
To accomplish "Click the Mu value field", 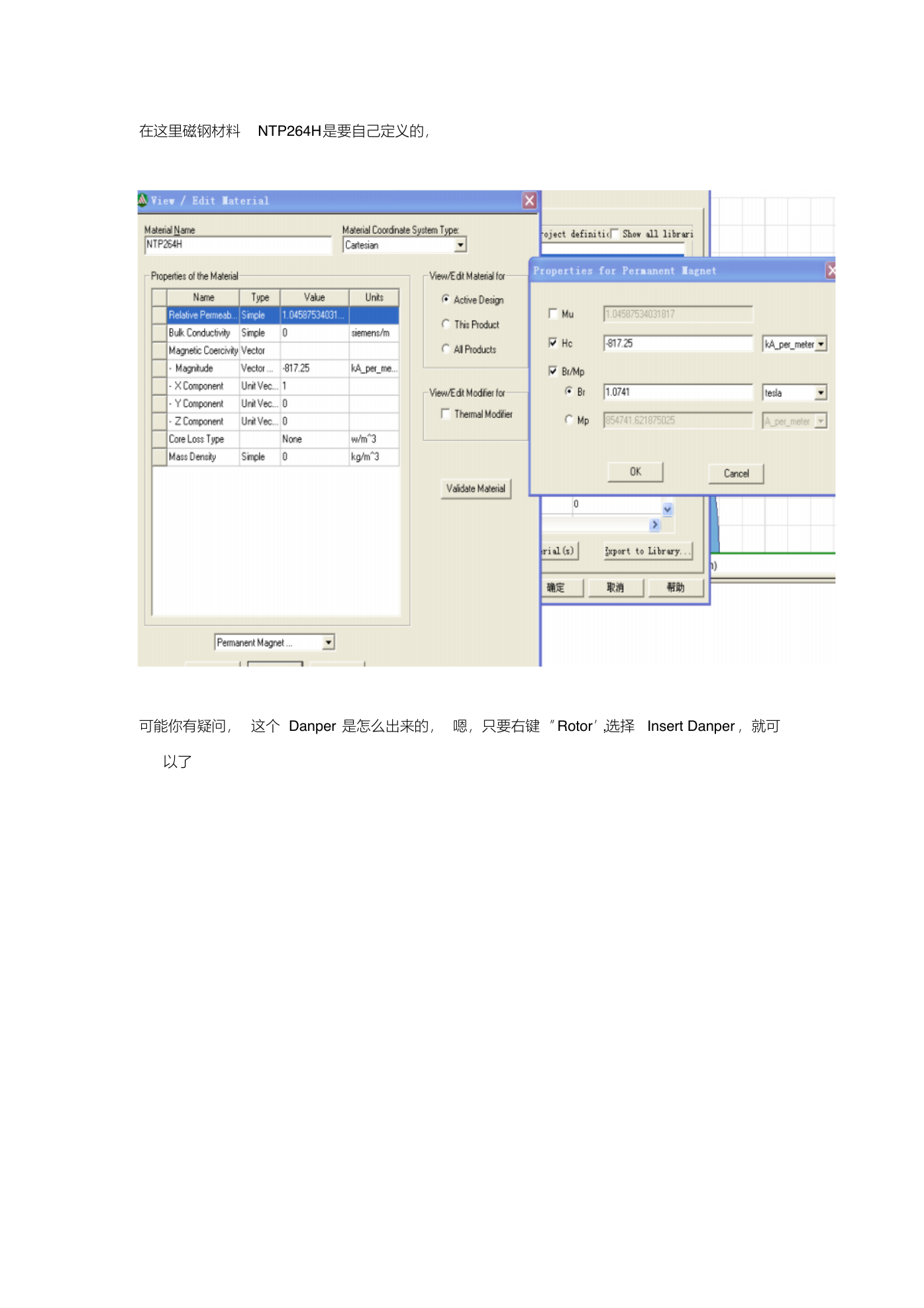I will (x=678, y=314).
